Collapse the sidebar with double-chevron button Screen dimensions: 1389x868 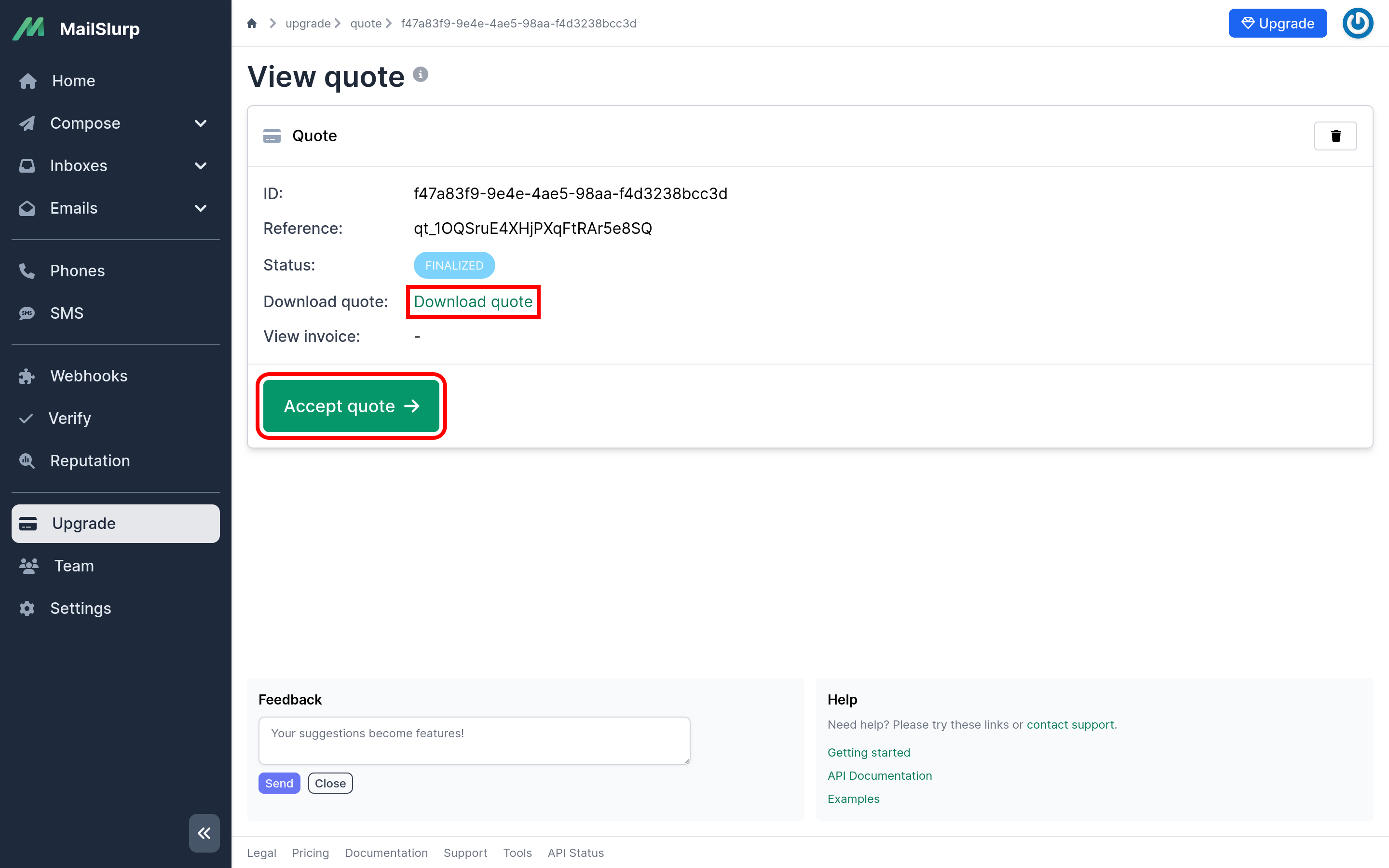tap(204, 833)
